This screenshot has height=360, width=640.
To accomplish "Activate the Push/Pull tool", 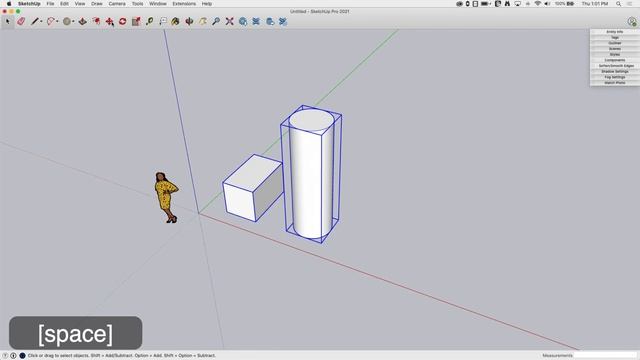I will [83, 21].
